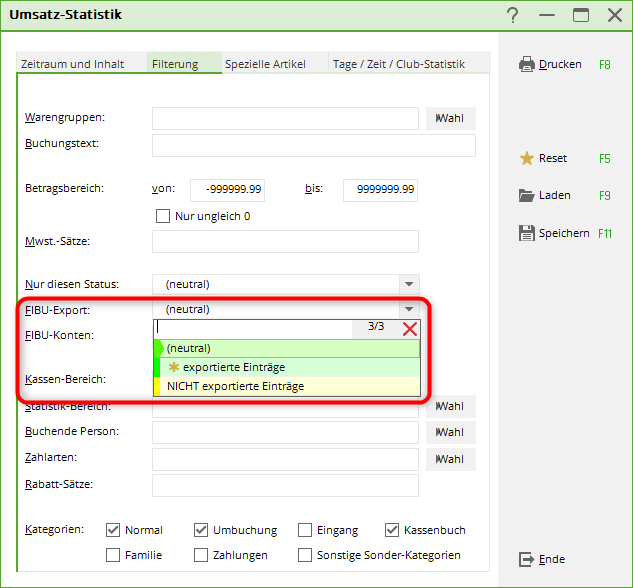633x588 pixels.
Task: Click the Wahl button for Warengruppen
Action: [x=450, y=119]
